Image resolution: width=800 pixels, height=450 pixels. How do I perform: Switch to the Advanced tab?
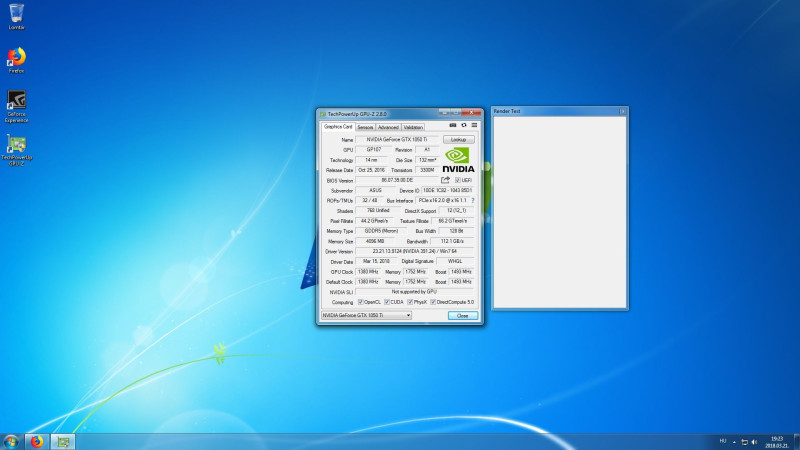(x=388, y=127)
